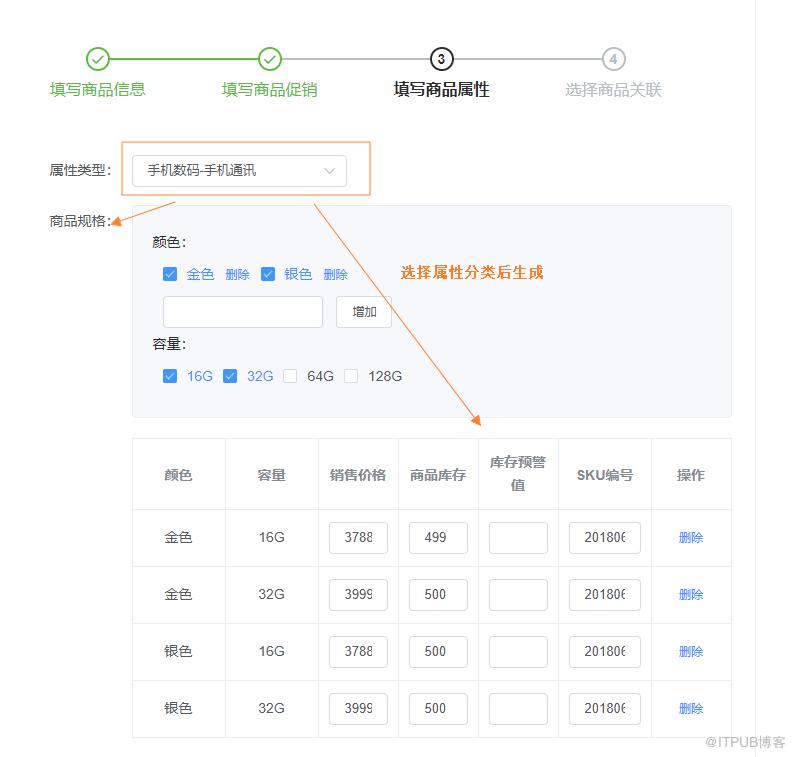Check the 64G capacity checkbox
The width and height of the screenshot is (795, 757).
[x=290, y=376]
